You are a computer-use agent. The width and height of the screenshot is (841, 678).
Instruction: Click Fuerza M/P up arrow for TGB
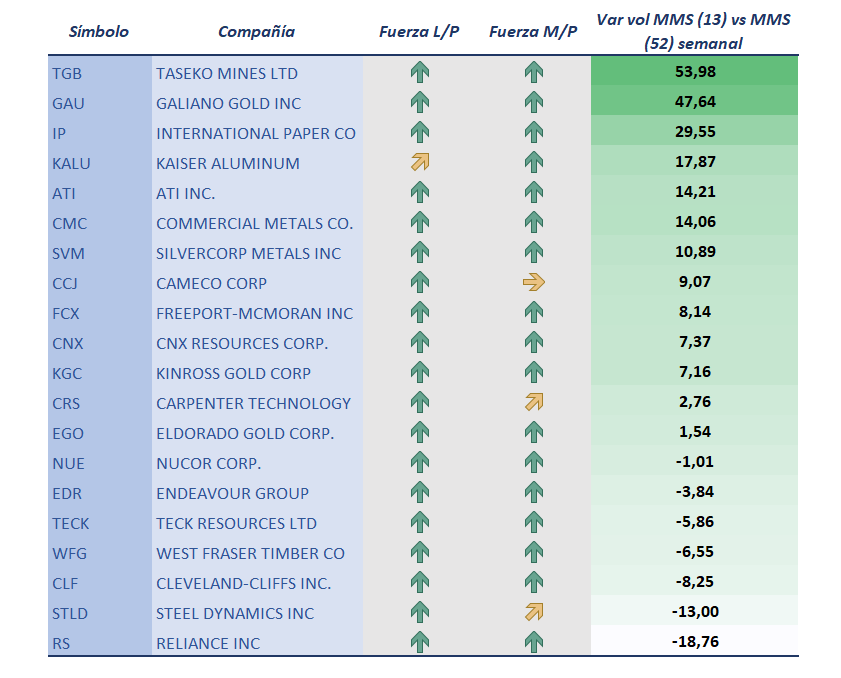(534, 72)
